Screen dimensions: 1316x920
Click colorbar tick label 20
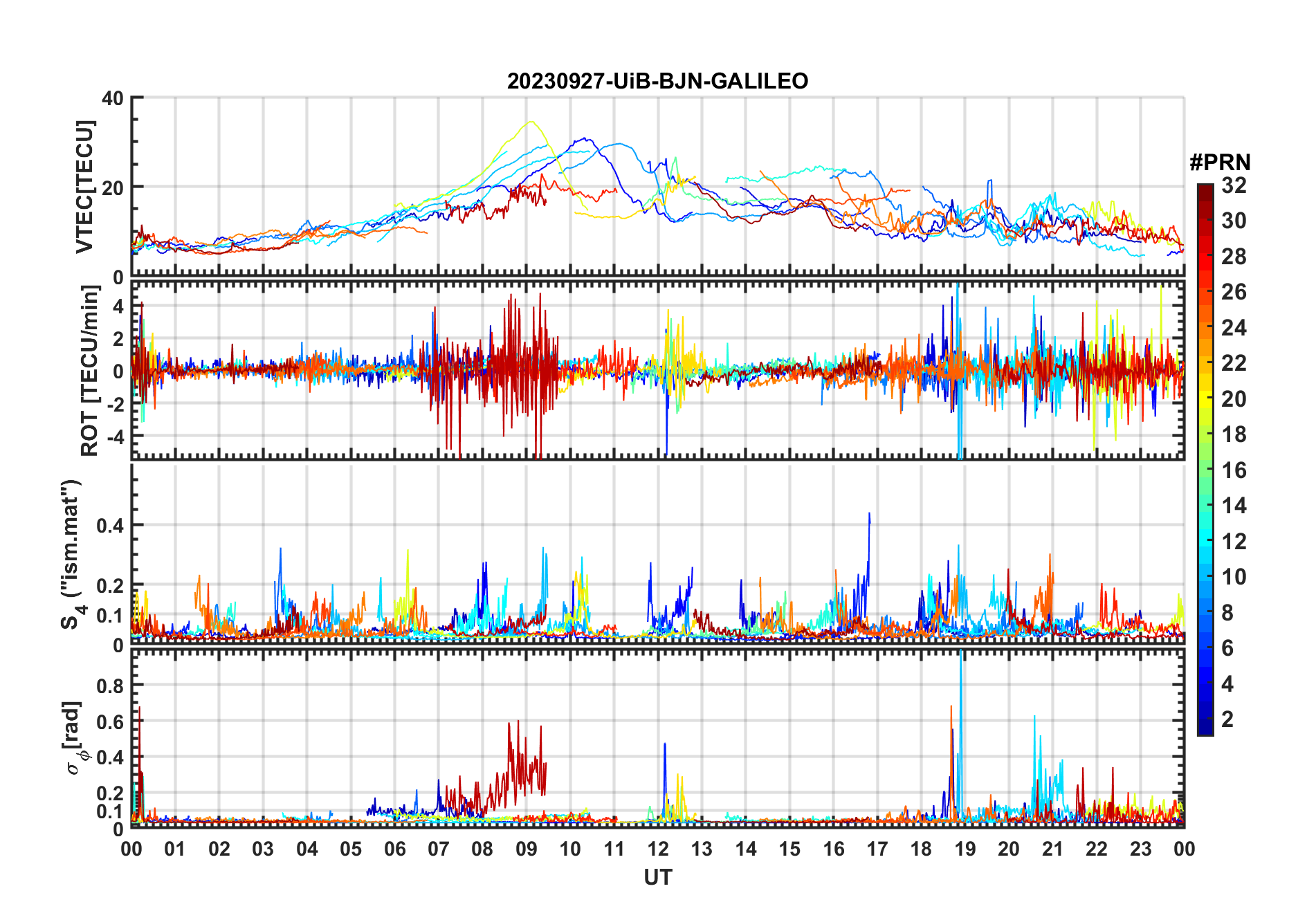click(1234, 399)
